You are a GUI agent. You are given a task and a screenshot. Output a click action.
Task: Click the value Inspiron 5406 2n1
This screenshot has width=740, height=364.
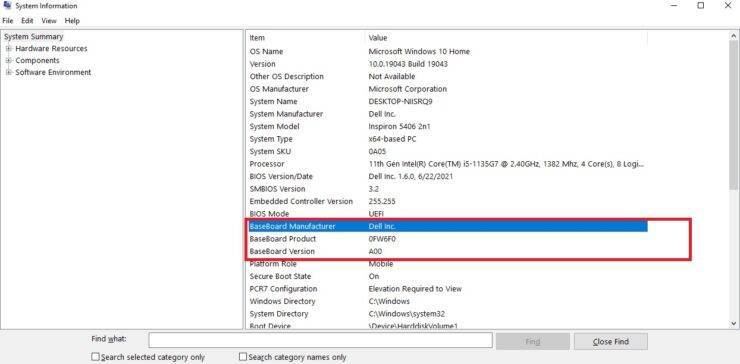coord(399,127)
